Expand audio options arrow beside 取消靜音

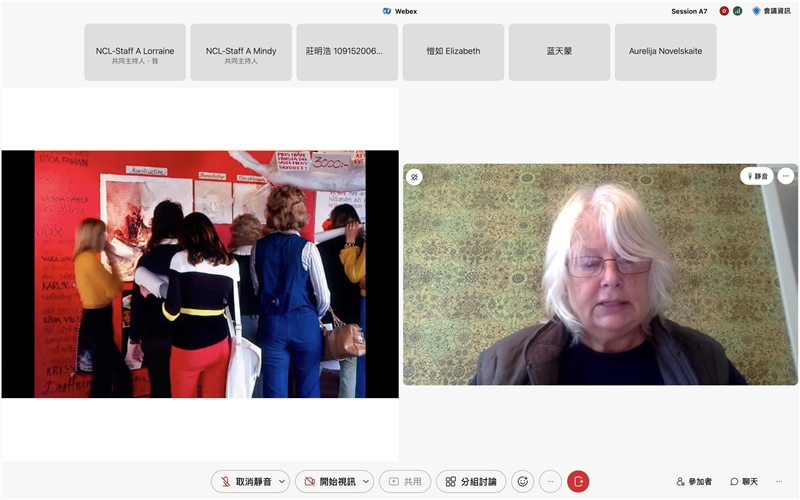pyautogui.click(x=282, y=481)
